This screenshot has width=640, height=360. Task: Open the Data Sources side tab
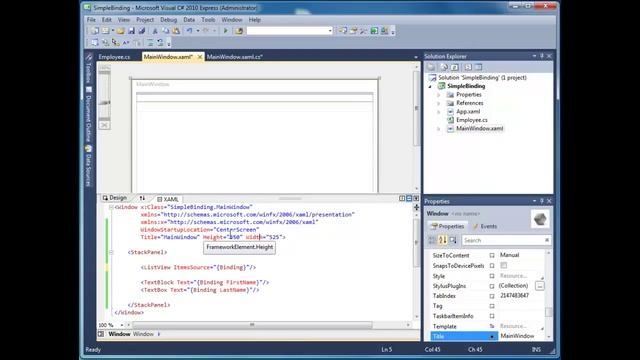[x=89, y=167]
